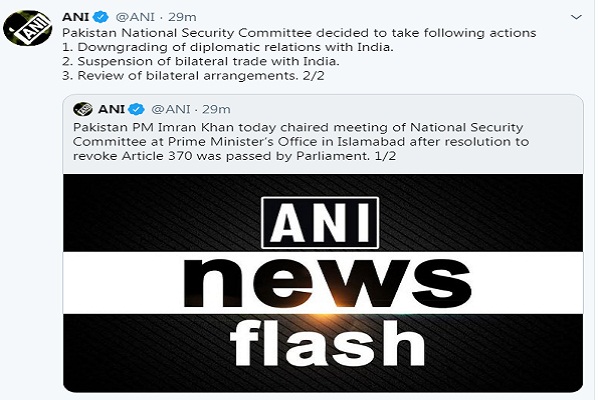Click the ANI profile avatar of the main tweet
This screenshot has height=400, width=600.
click(28, 28)
